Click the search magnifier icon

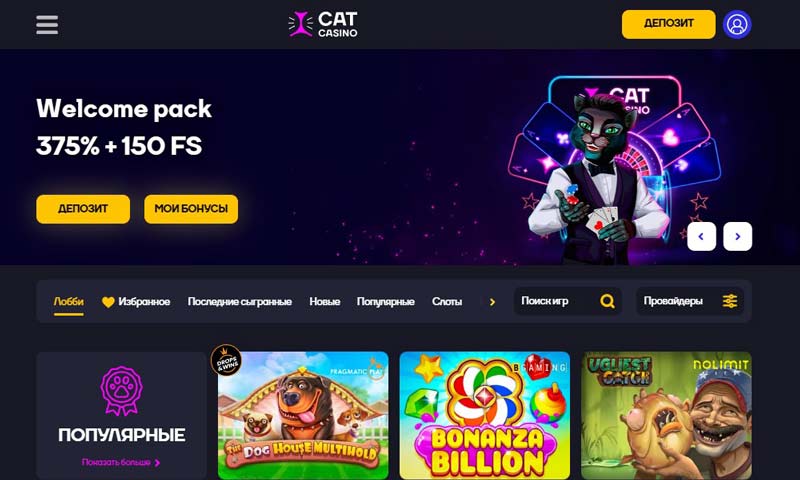607,301
